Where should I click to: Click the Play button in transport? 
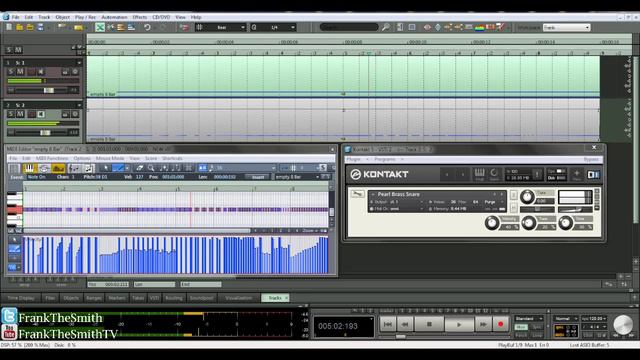coord(459,324)
